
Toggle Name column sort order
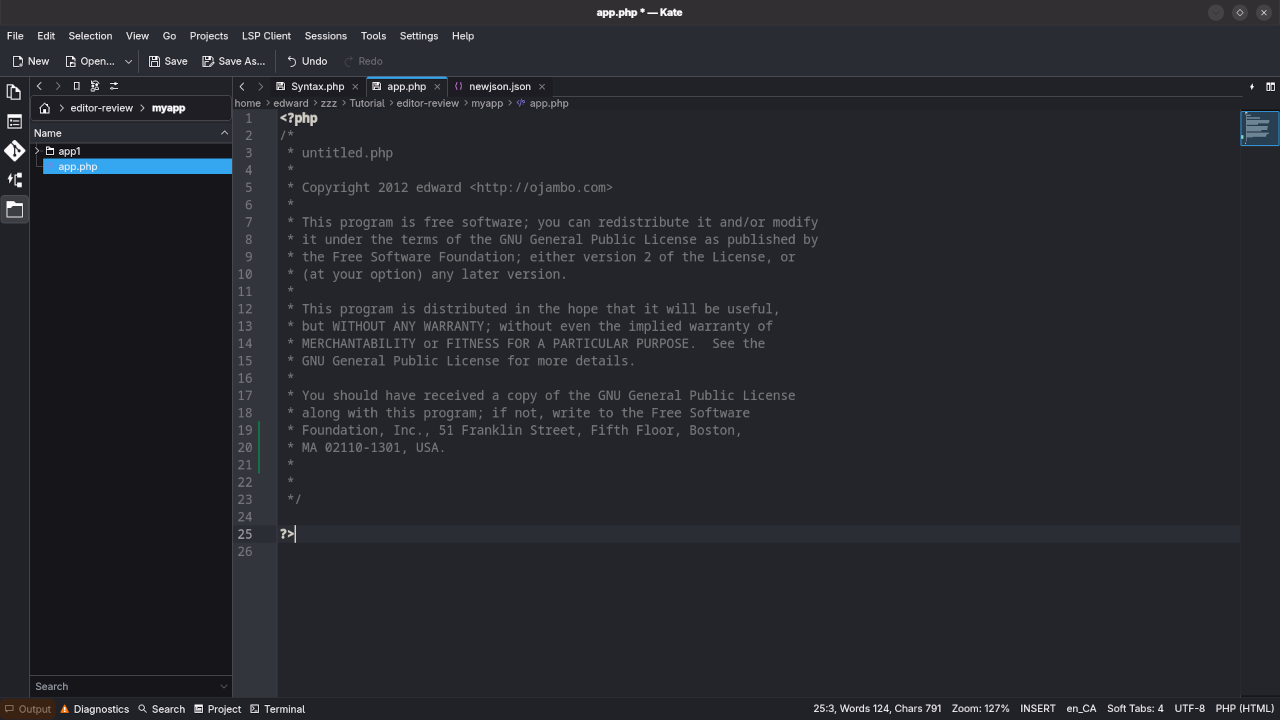(x=131, y=133)
